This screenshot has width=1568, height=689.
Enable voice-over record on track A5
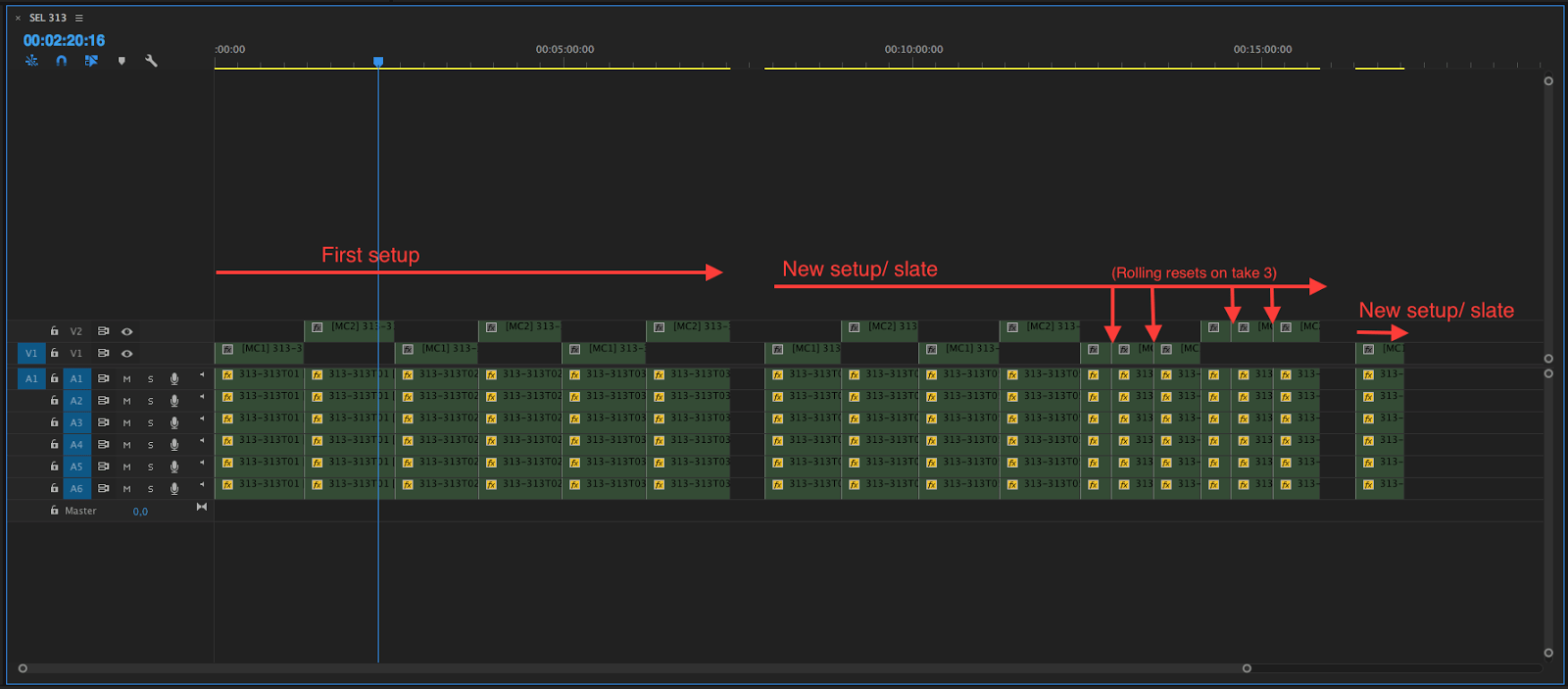click(x=174, y=467)
